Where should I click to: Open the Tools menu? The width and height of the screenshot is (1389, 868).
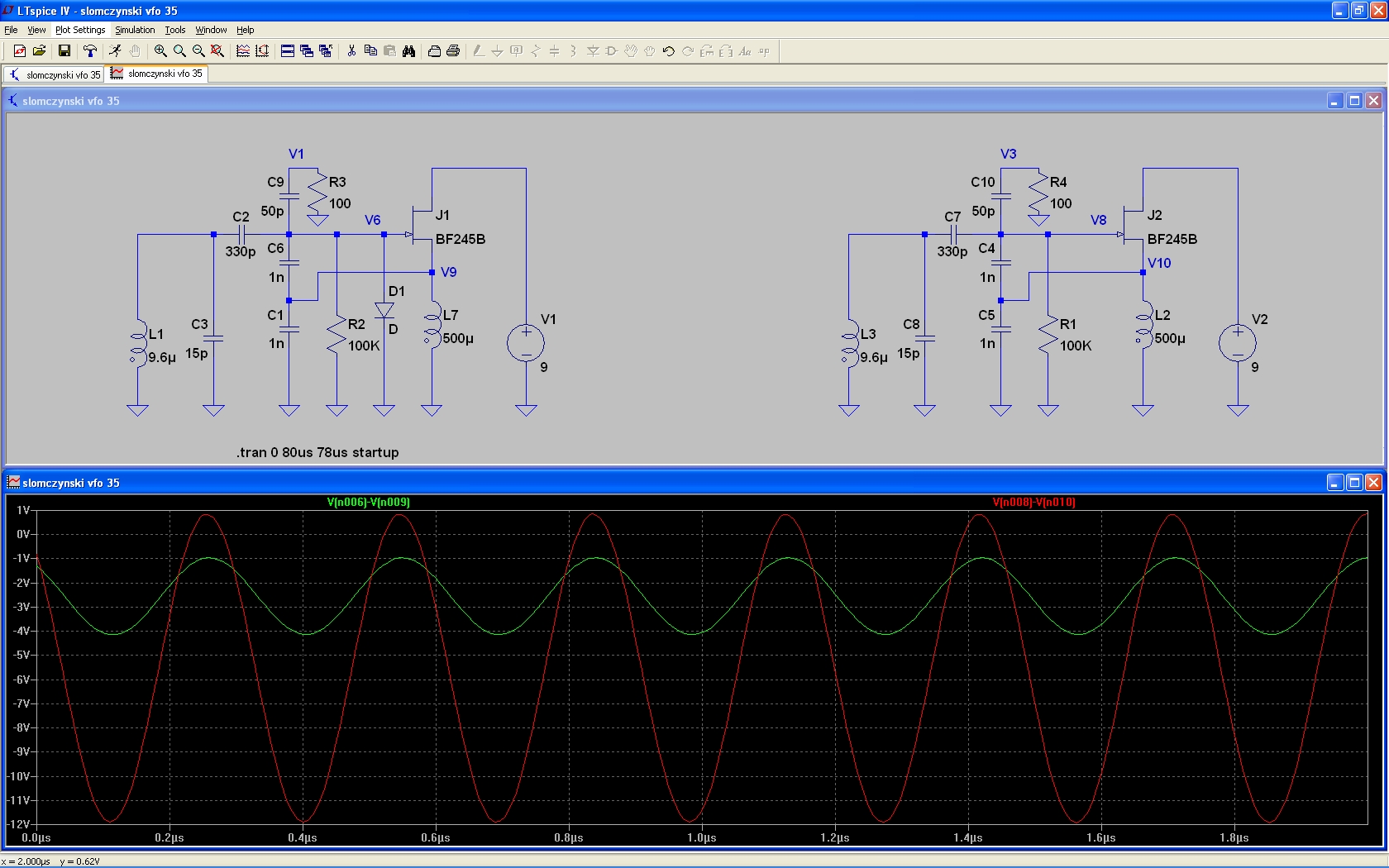(x=174, y=30)
